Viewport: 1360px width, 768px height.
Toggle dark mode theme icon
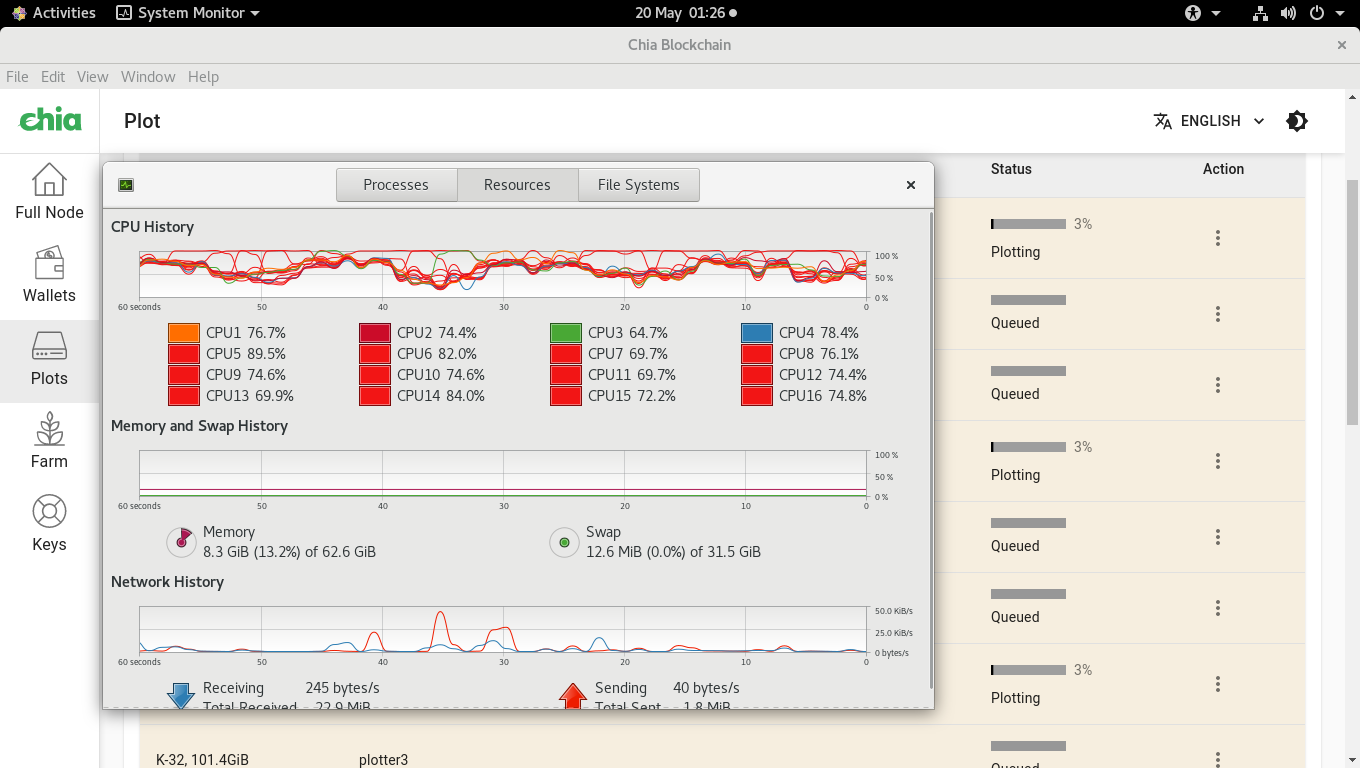pos(1297,121)
